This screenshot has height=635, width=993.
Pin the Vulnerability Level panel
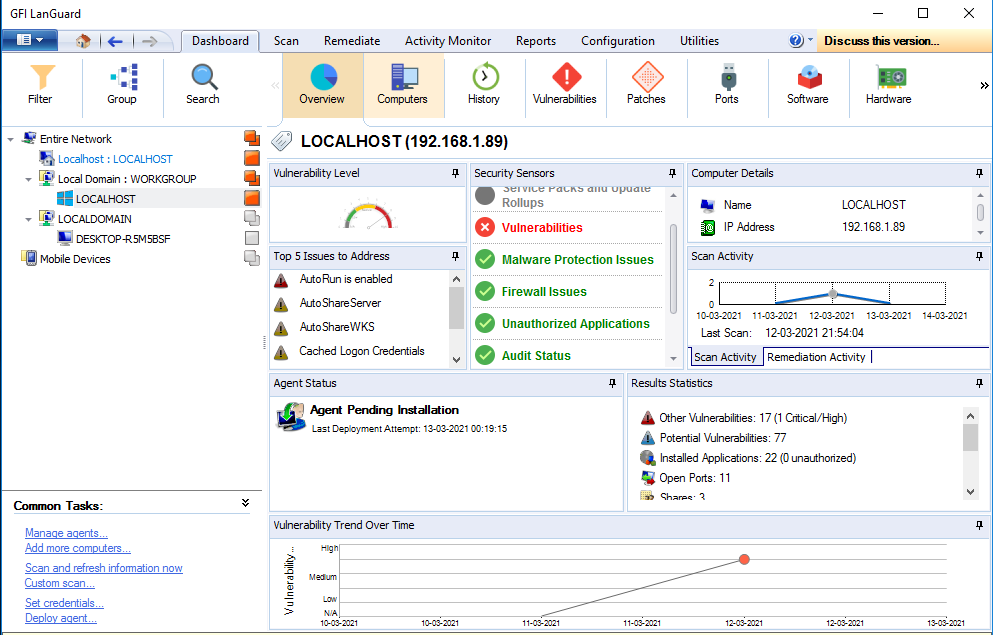[455, 173]
